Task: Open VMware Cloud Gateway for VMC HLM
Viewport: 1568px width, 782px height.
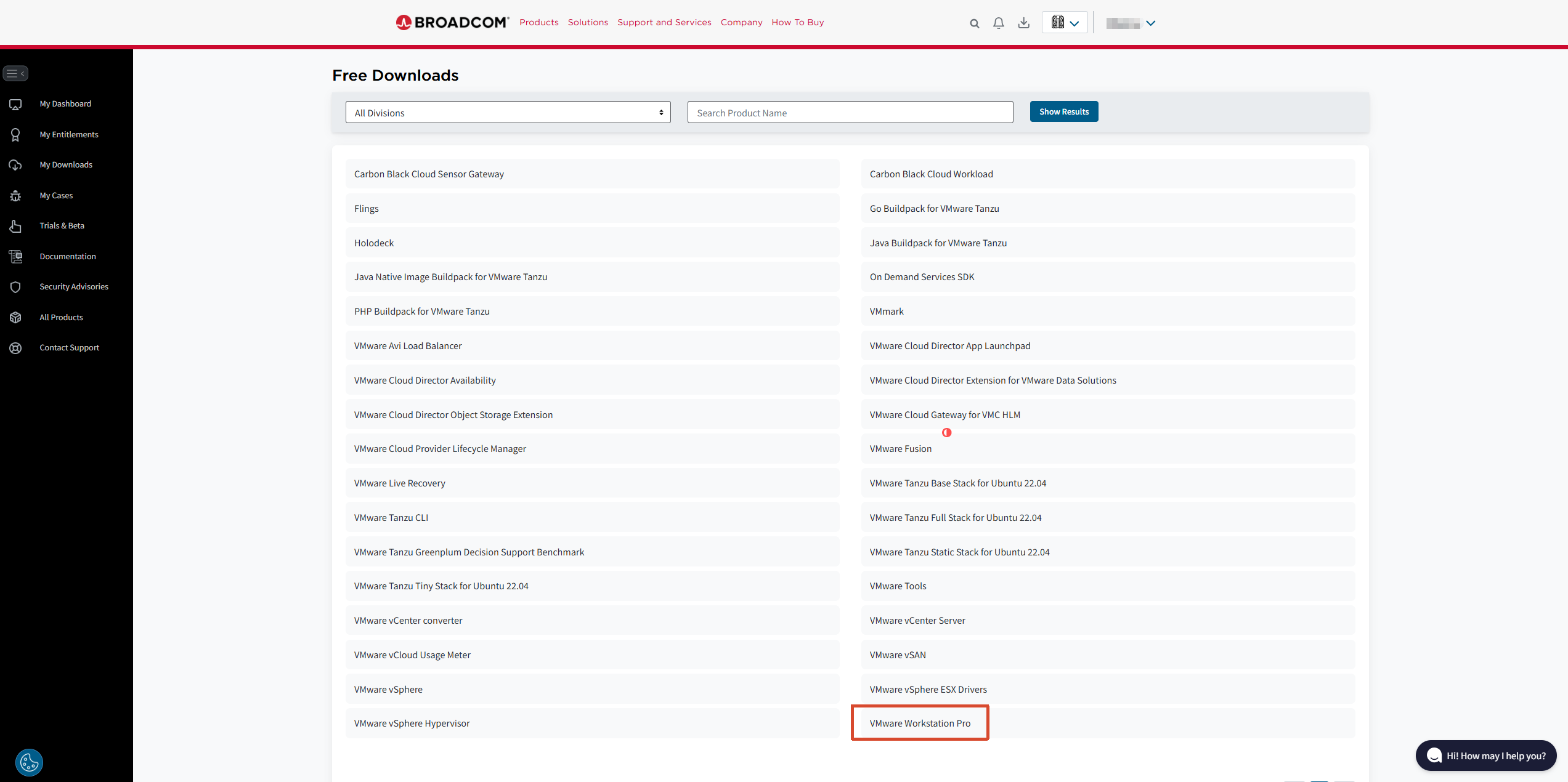Action: pyautogui.click(x=1108, y=415)
